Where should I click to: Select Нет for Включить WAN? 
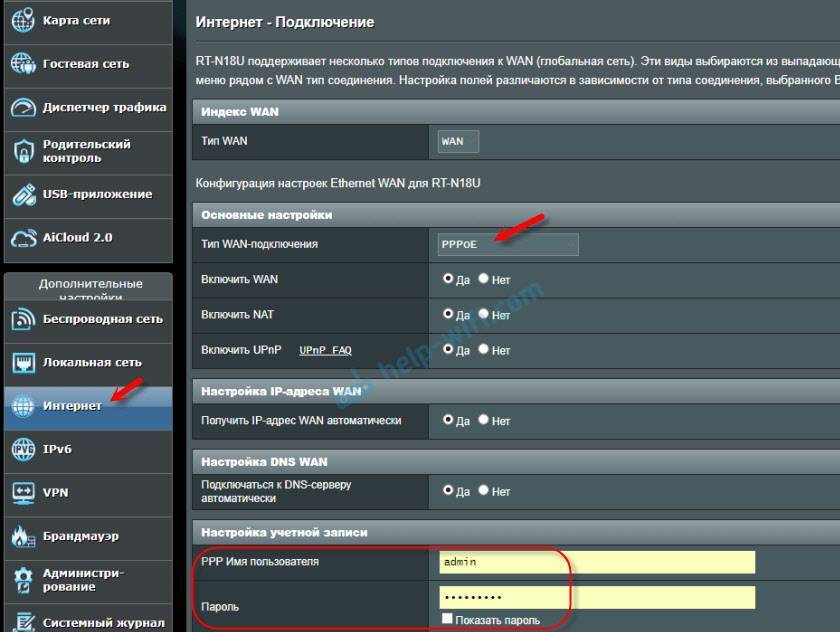tap(484, 279)
